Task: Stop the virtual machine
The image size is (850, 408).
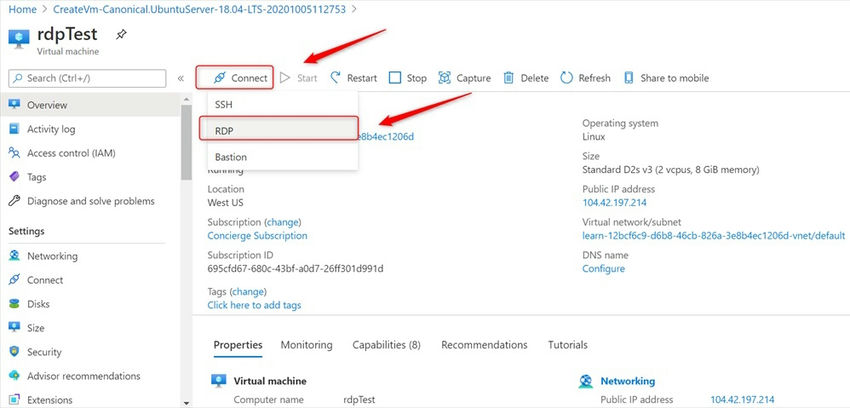Action: pos(395,78)
